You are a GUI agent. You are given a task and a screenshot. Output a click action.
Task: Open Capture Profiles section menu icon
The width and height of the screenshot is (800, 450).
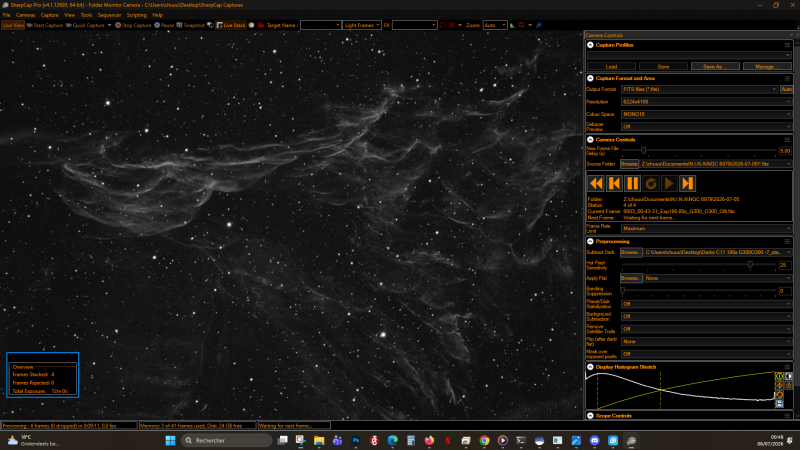tap(787, 45)
